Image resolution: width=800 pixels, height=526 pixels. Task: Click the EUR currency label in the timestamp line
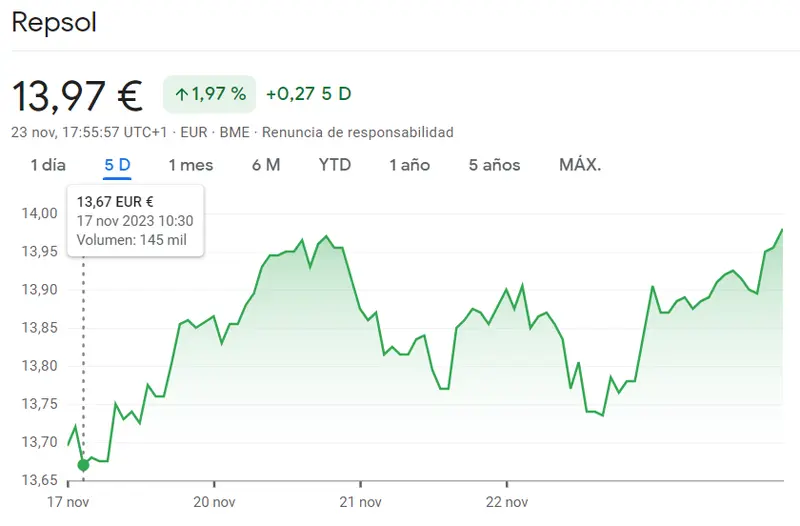[194, 132]
